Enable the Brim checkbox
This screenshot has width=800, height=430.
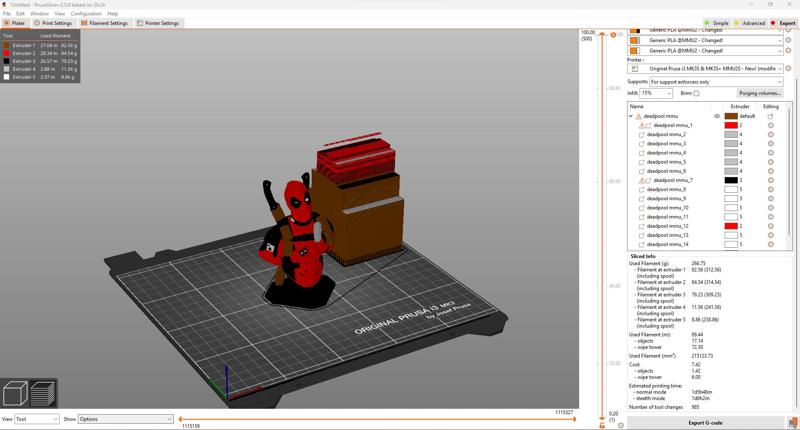(x=697, y=93)
